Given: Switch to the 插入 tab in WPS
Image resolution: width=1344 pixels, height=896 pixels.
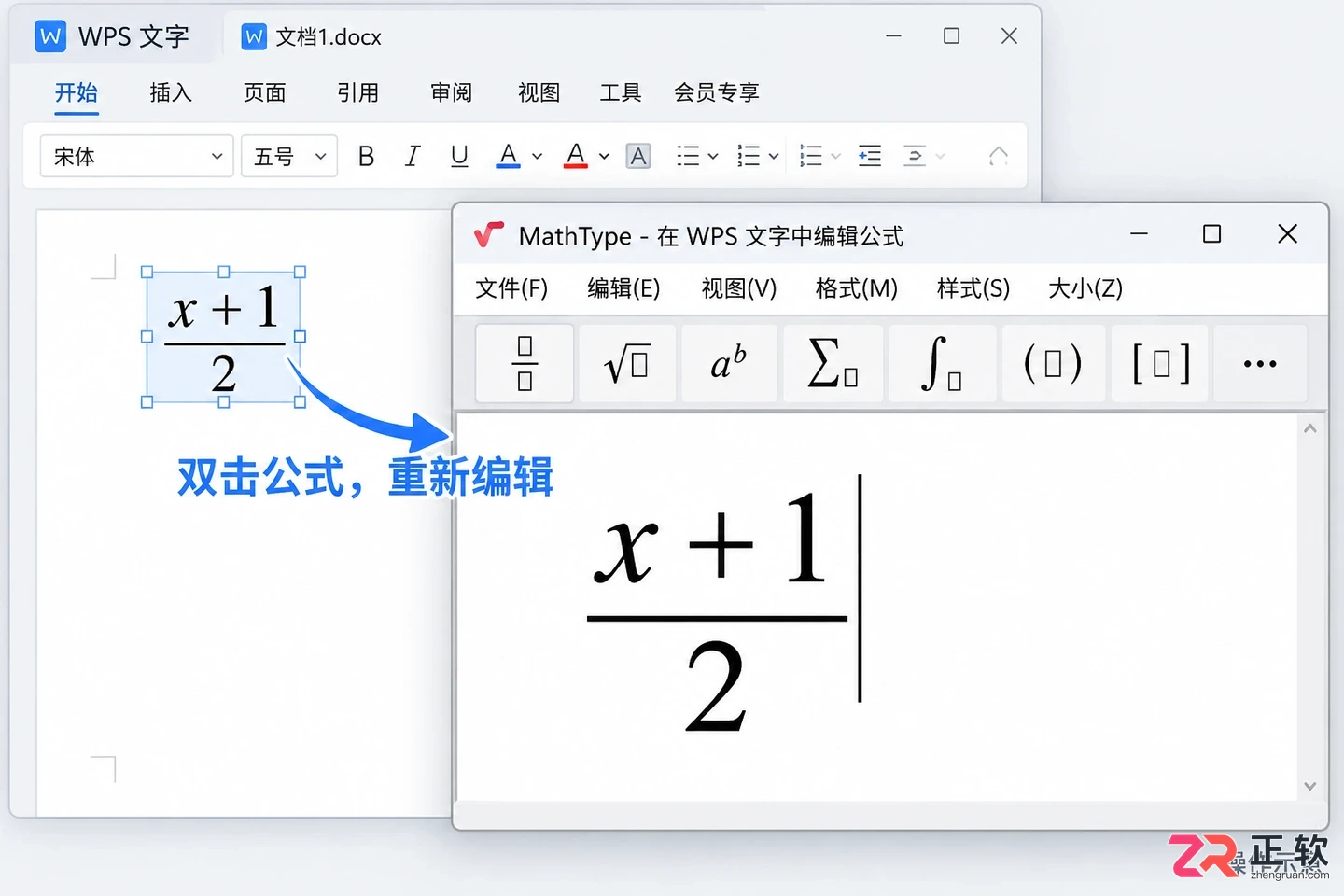Looking at the screenshot, I should coord(171,92).
